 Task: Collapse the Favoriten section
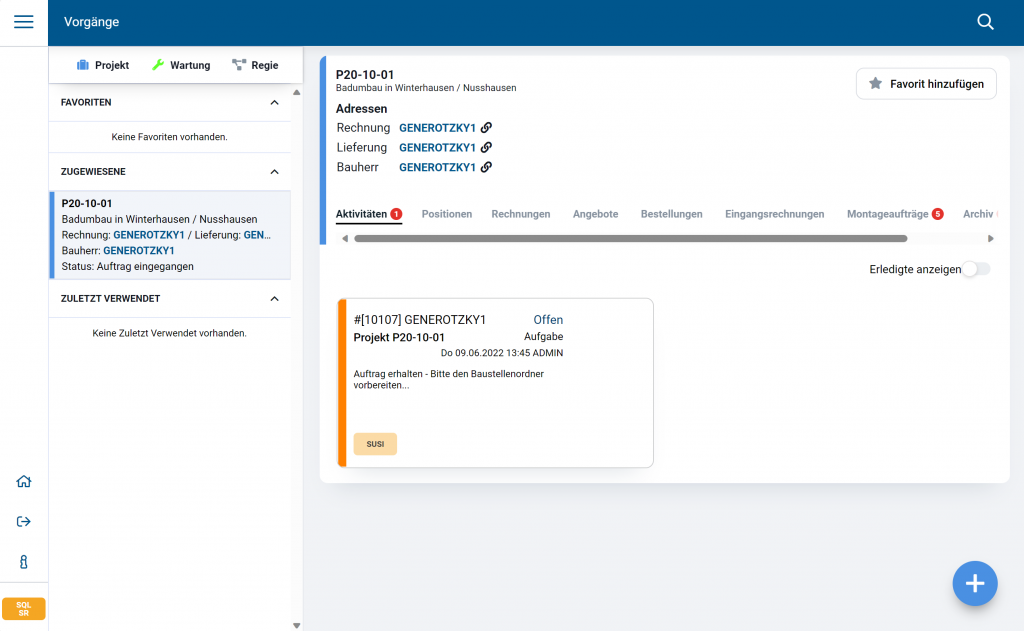(x=275, y=102)
